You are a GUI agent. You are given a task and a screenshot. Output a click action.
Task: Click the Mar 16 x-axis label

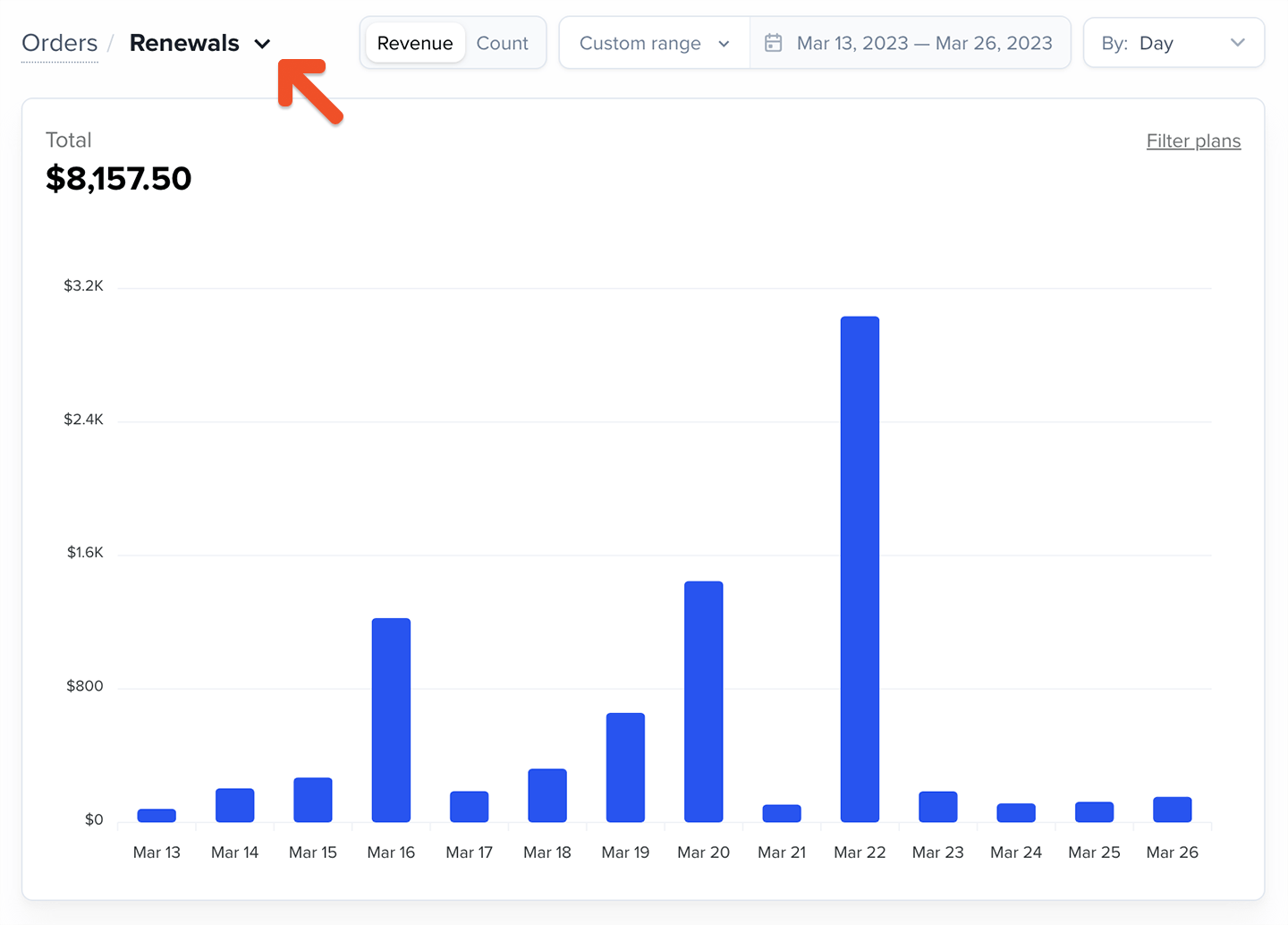391,853
